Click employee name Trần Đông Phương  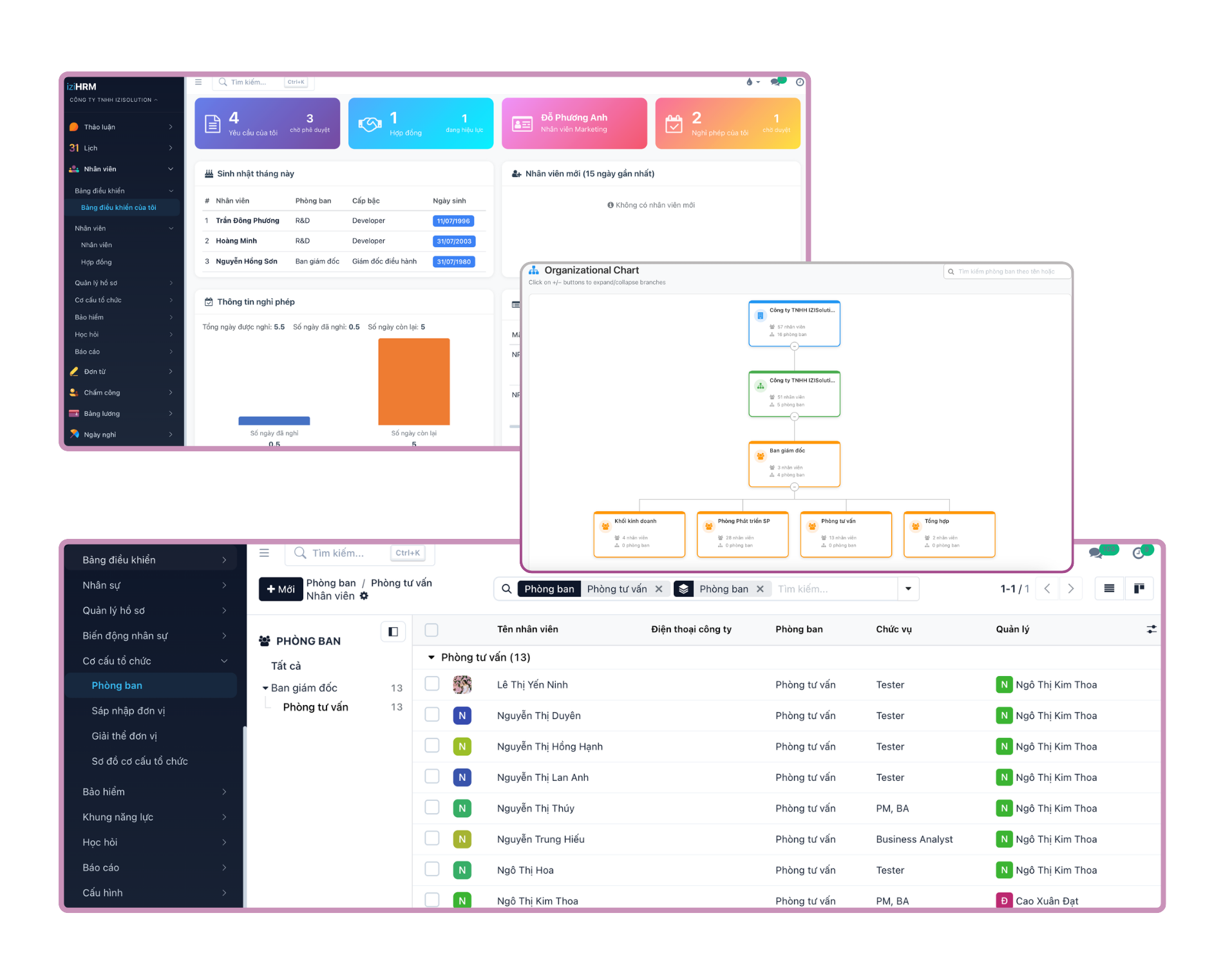click(x=247, y=221)
